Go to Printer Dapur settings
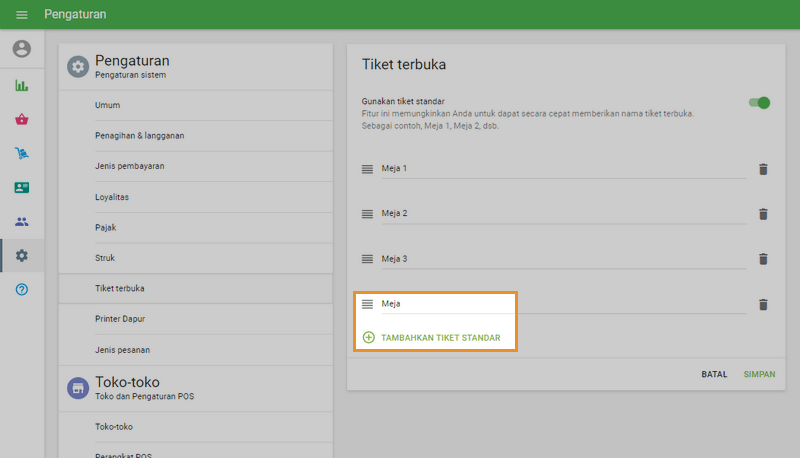Viewport: 800px width, 458px height. tap(121, 319)
